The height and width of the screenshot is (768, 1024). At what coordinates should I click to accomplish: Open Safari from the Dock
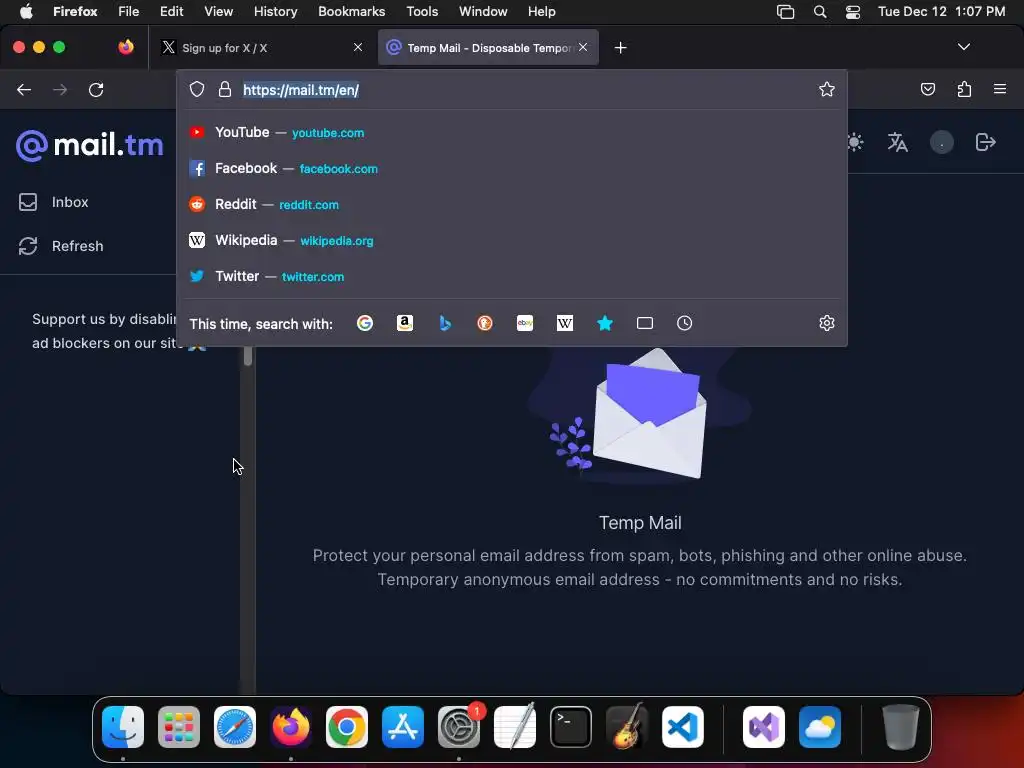click(234, 727)
